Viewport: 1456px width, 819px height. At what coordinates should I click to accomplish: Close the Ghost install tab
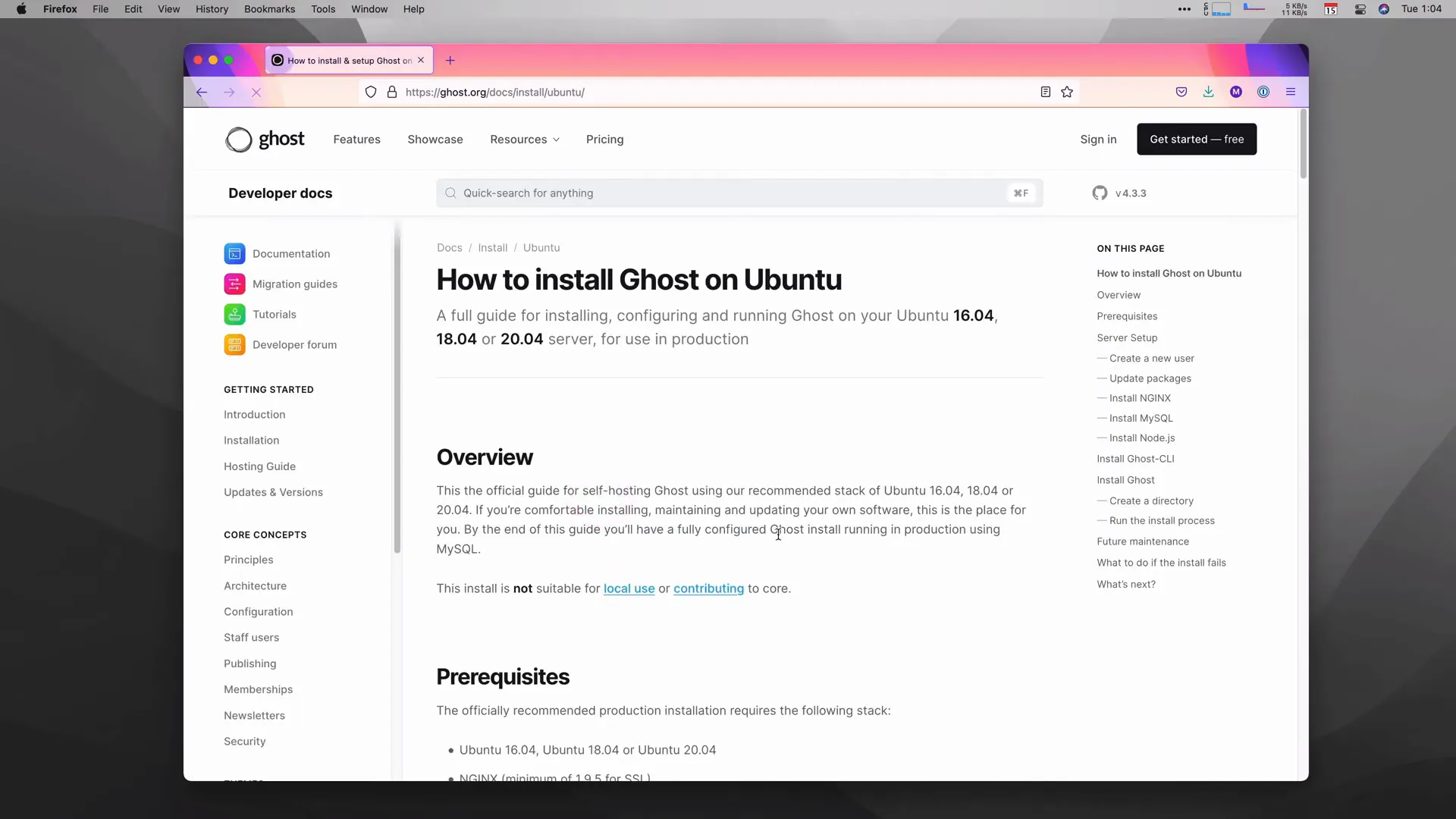[x=421, y=61]
